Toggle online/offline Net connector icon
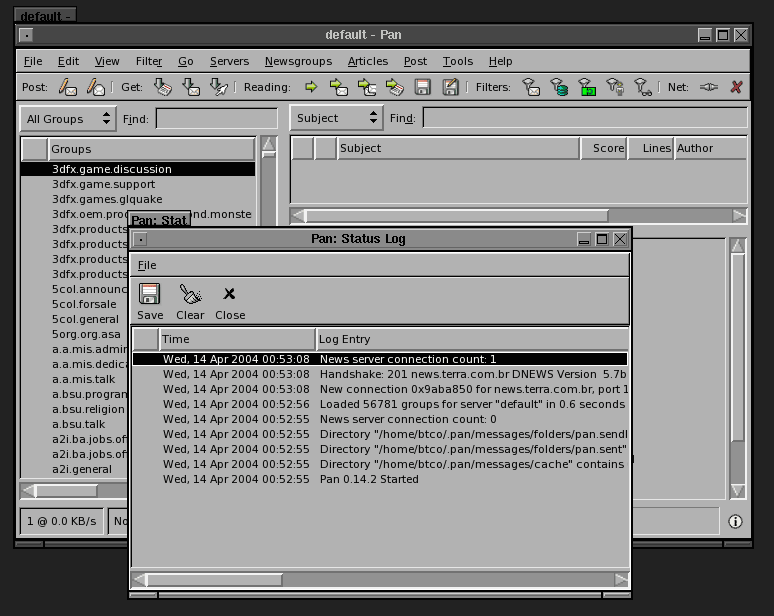Screen dimensions: 774x616 pos(709,87)
